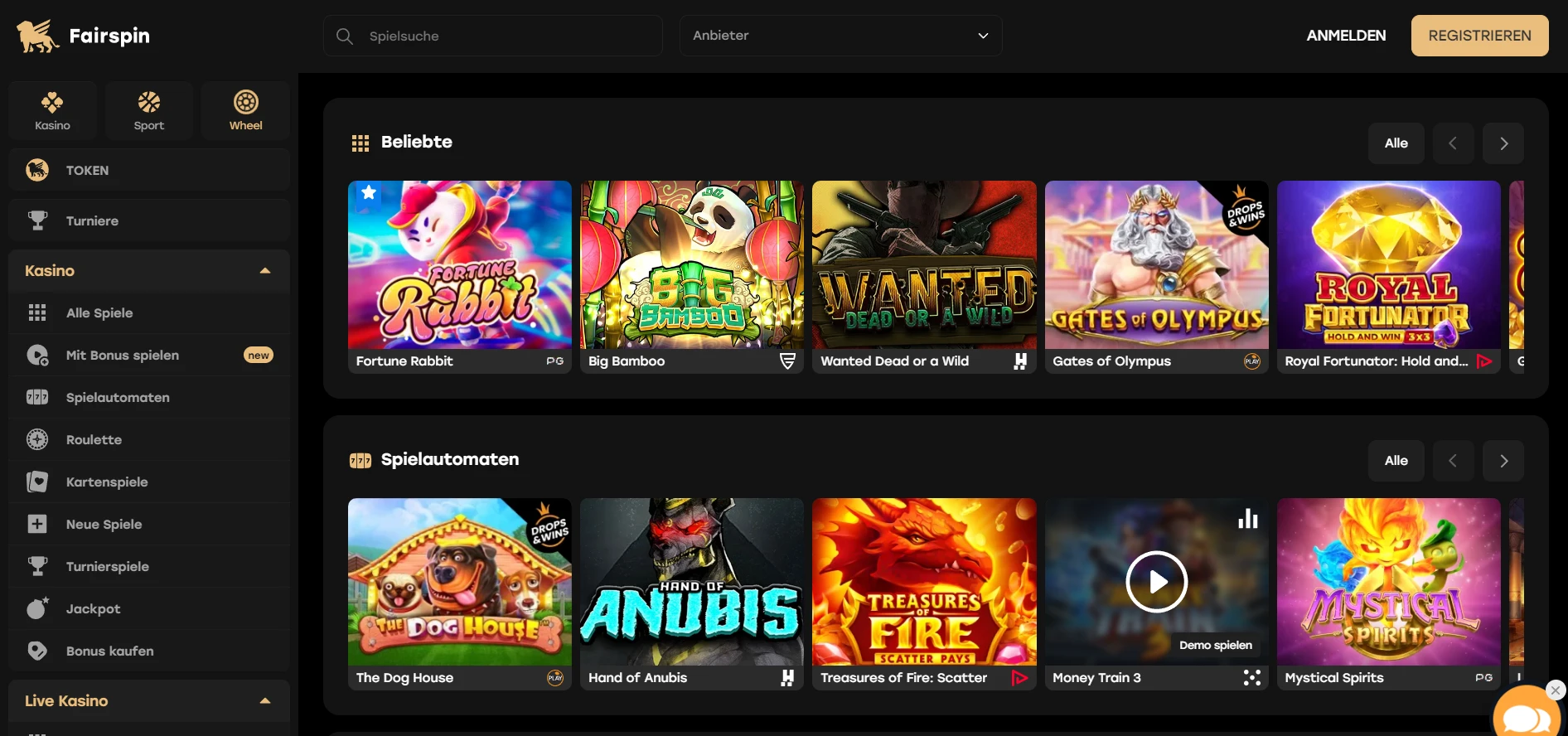Select Kartenspiele in the sidebar

149,482
